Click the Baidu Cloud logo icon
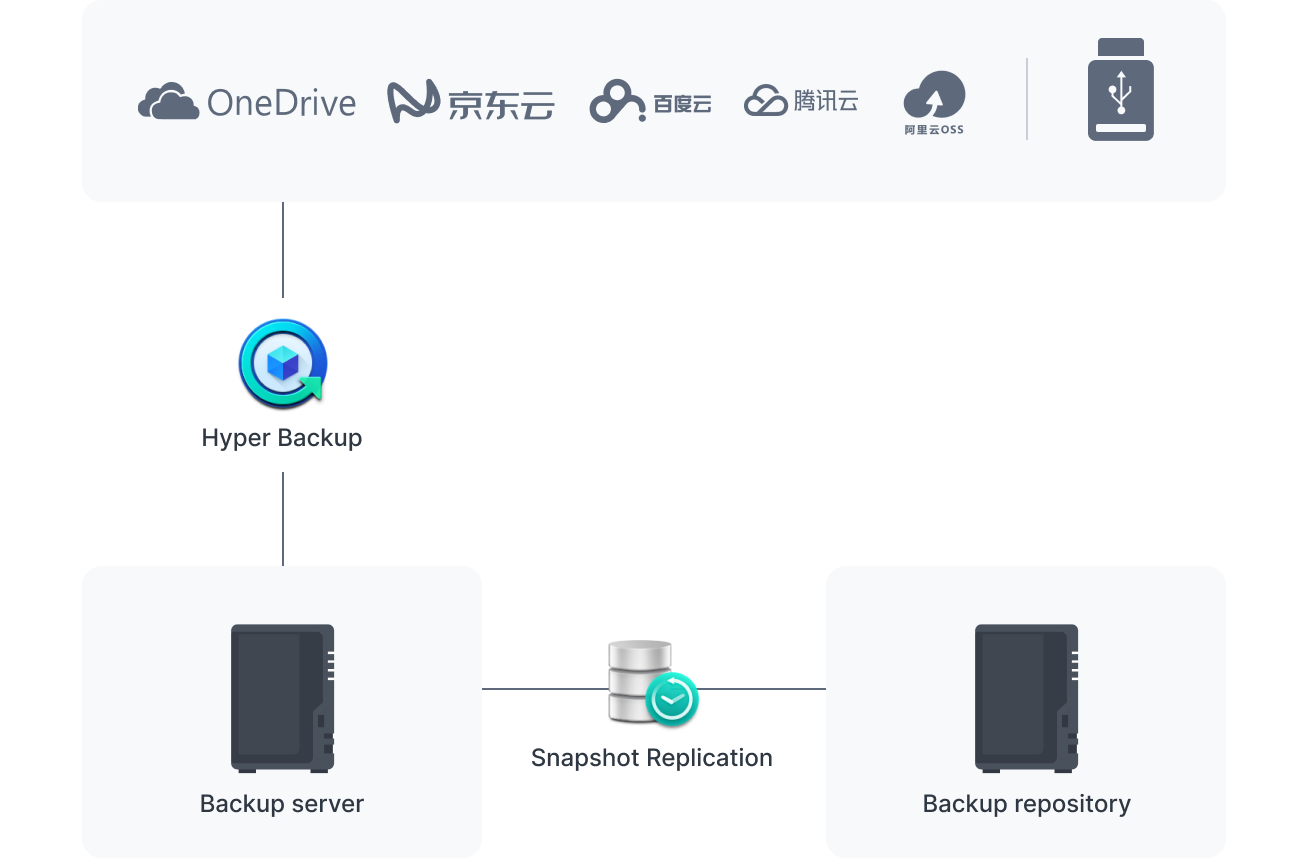Screen dimensions: 1306x858 pyautogui.click(x=617, y=102)
